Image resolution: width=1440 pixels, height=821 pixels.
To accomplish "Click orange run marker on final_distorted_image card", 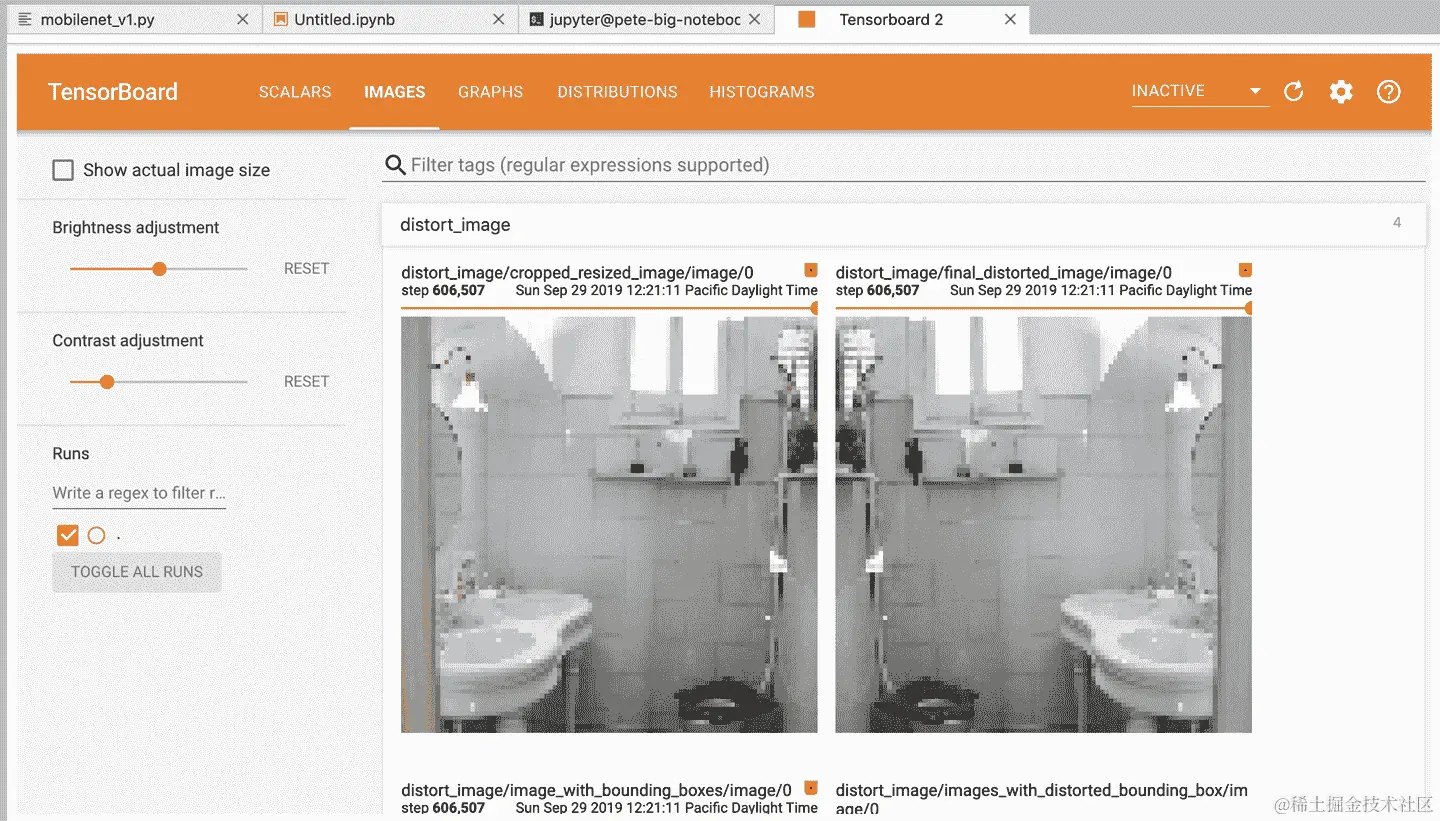I will coord(1245,270).
